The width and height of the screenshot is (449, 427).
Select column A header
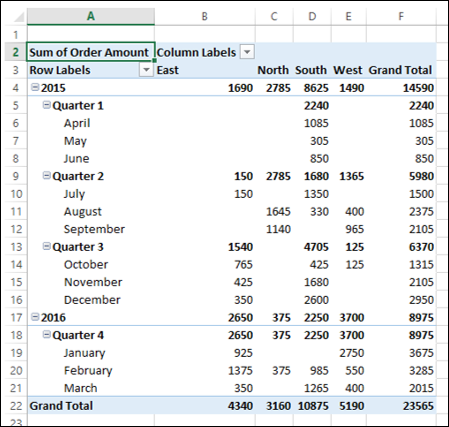[91, 16]
